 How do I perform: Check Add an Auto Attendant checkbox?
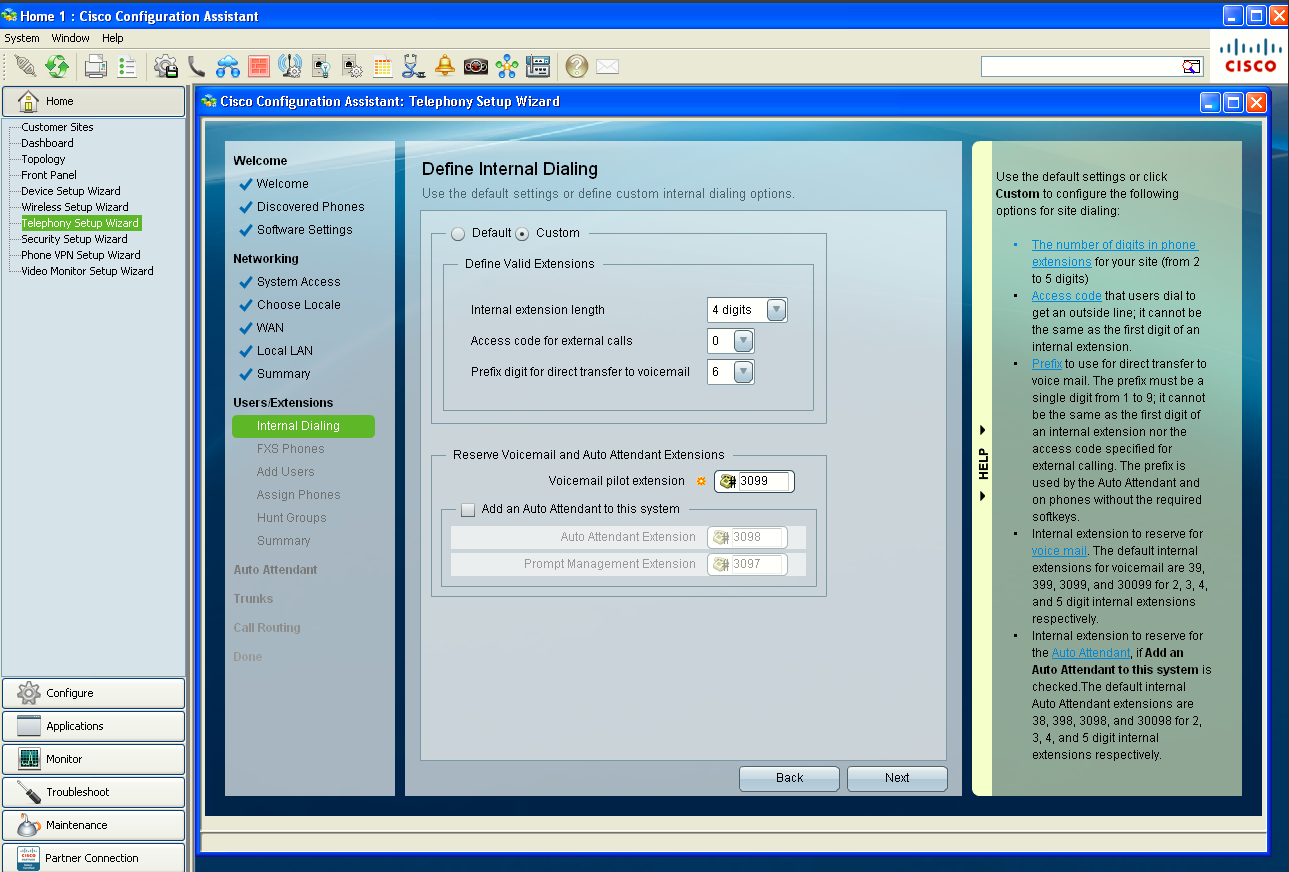tap(468, 509)
